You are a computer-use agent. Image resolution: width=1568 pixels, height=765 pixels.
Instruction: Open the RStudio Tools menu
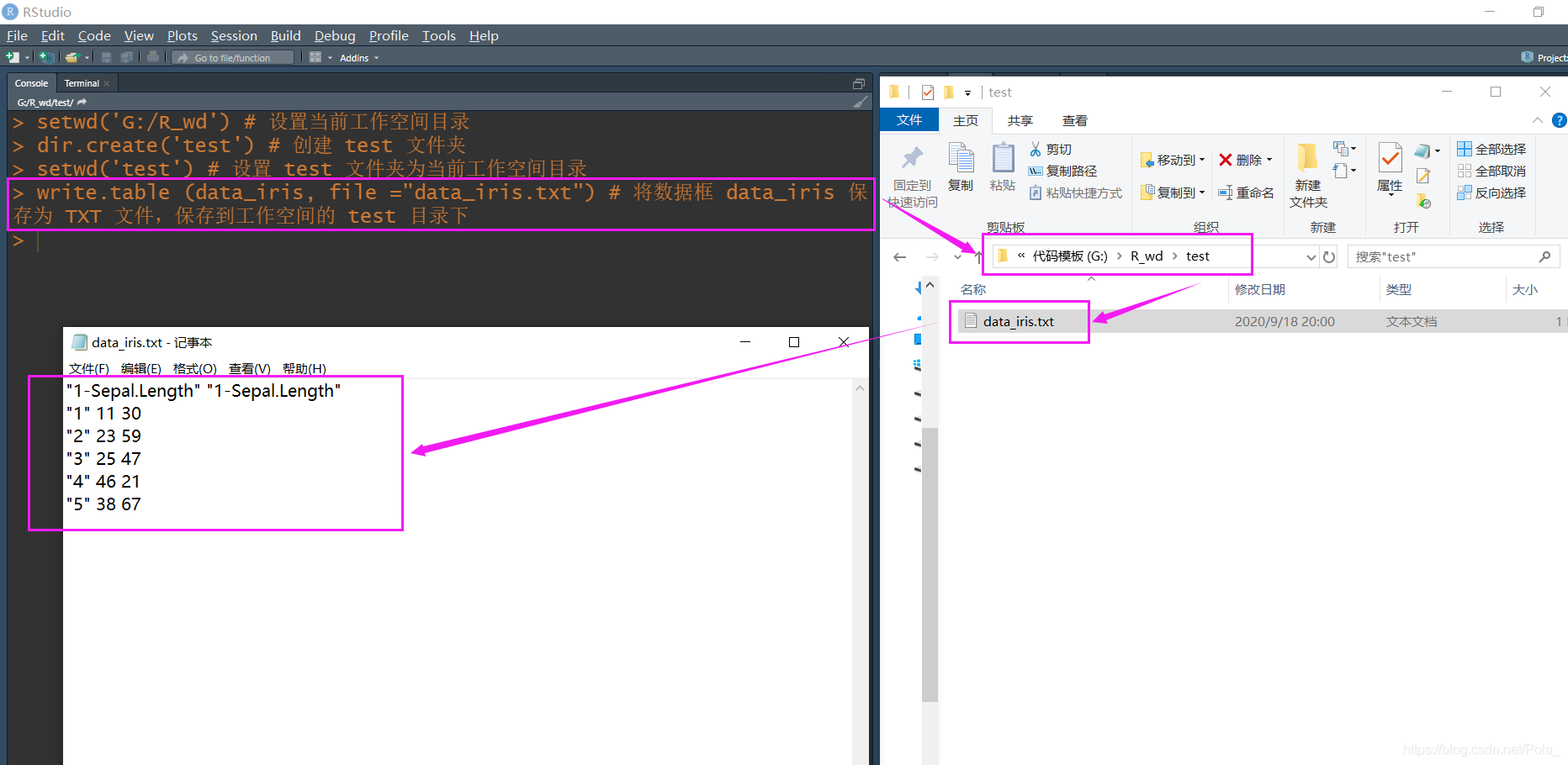[438, 35]
